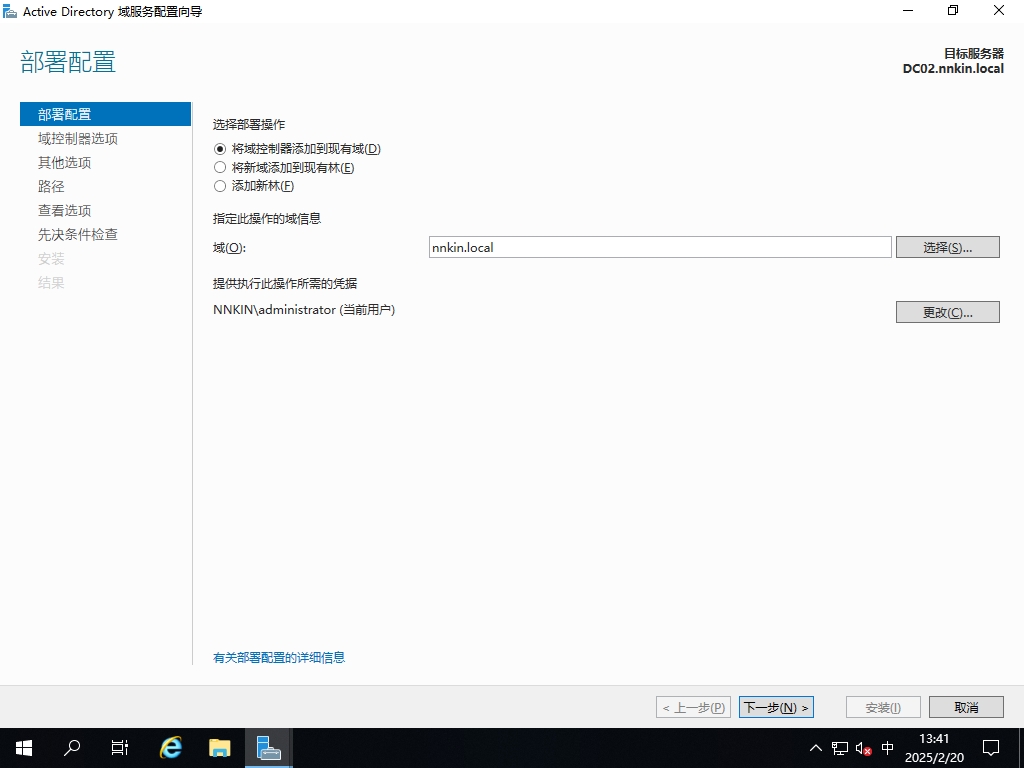Open Task View from the taskbar

[120, 747]
